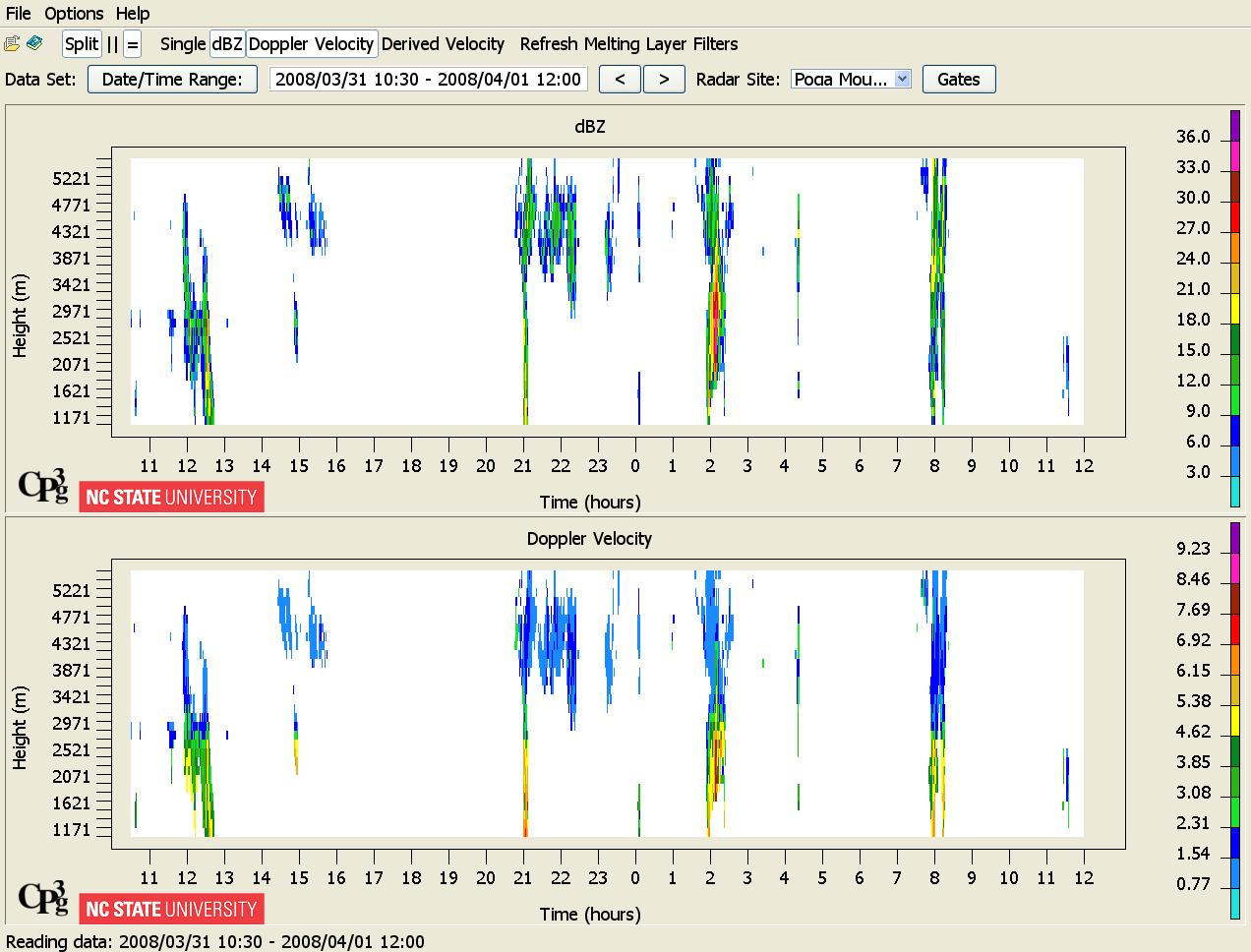
Task: Click the 9.23 label on velocity colorbar
Action: coord(1193,549)
